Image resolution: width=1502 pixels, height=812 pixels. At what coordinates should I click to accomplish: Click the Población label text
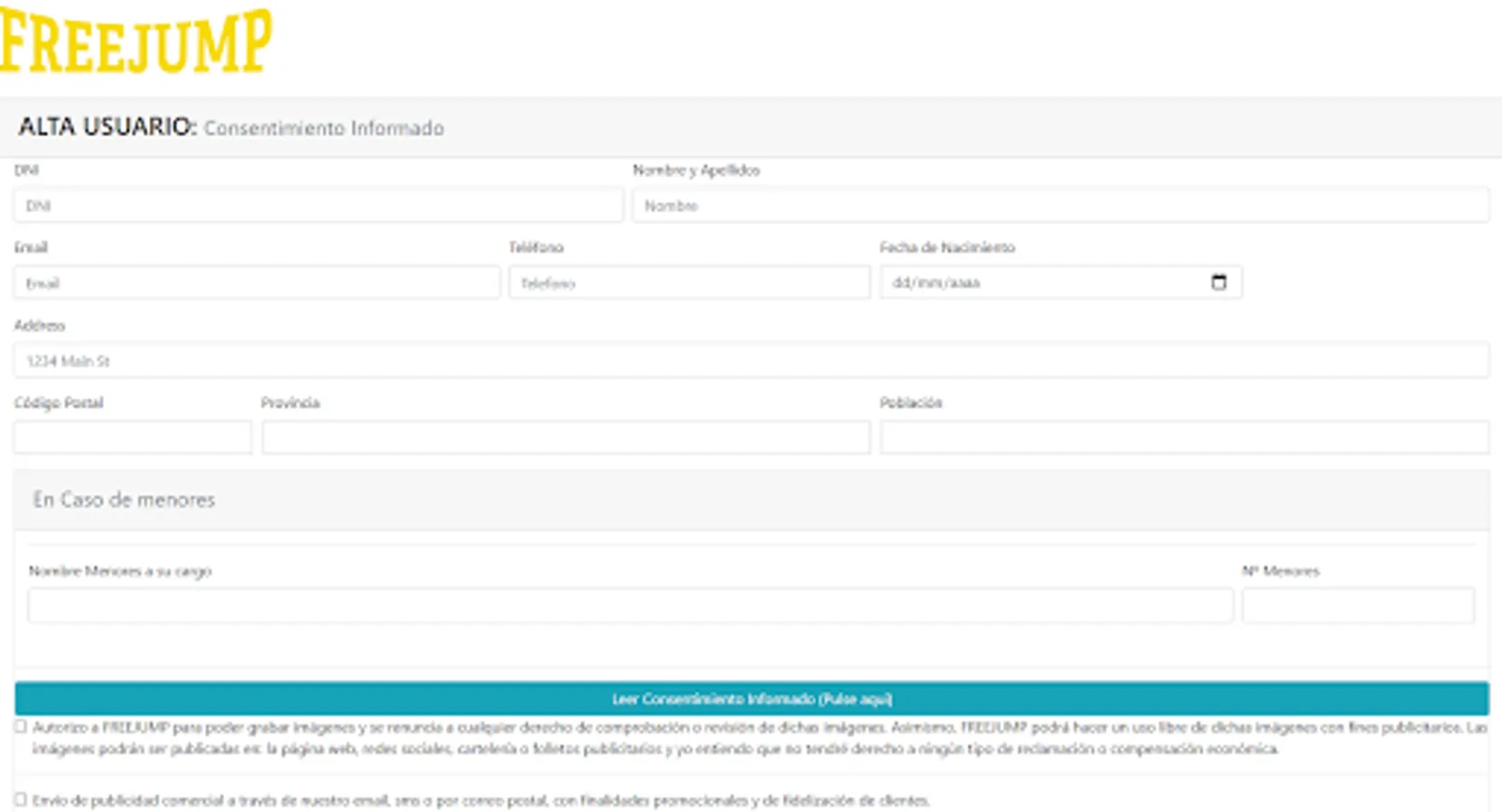pyautogui.click(x=912, y=402)
